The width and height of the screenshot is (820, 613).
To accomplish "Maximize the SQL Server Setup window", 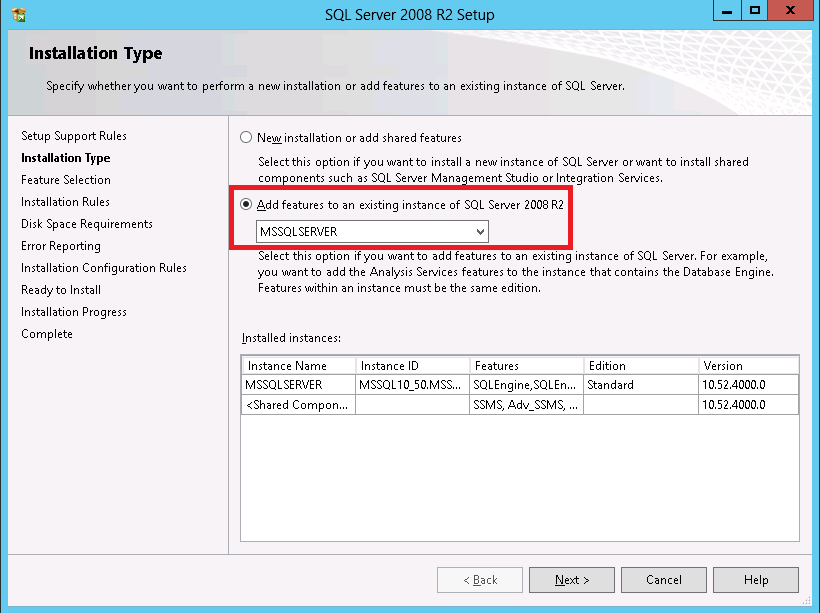I will (x=755, y=10).
